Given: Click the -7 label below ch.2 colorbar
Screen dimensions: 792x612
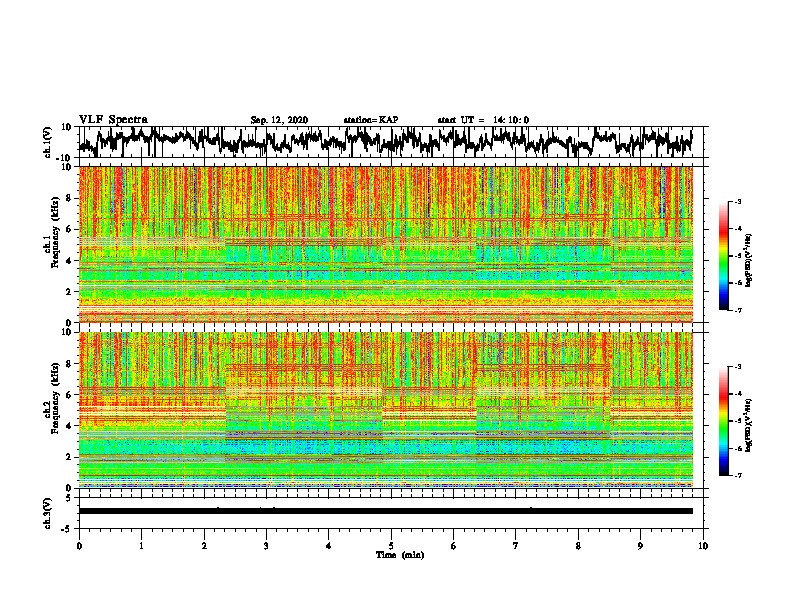Looking at the screenshot, I should 737,475.
